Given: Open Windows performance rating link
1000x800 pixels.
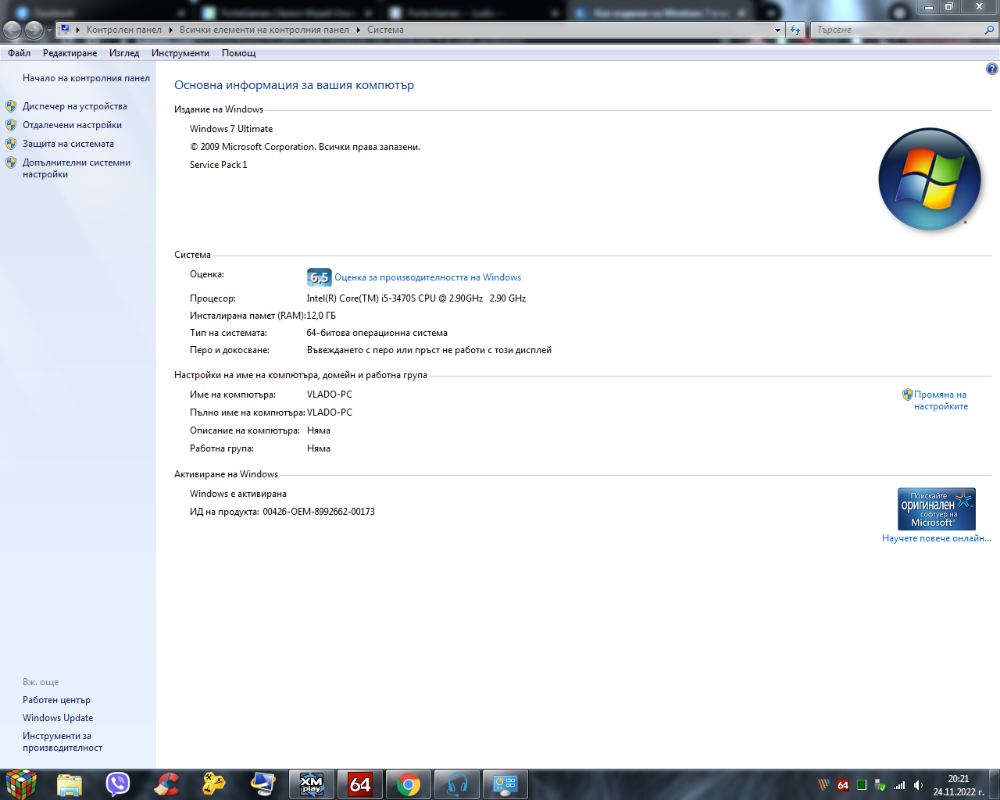Looking at the screenshot, I should point(427,278).
